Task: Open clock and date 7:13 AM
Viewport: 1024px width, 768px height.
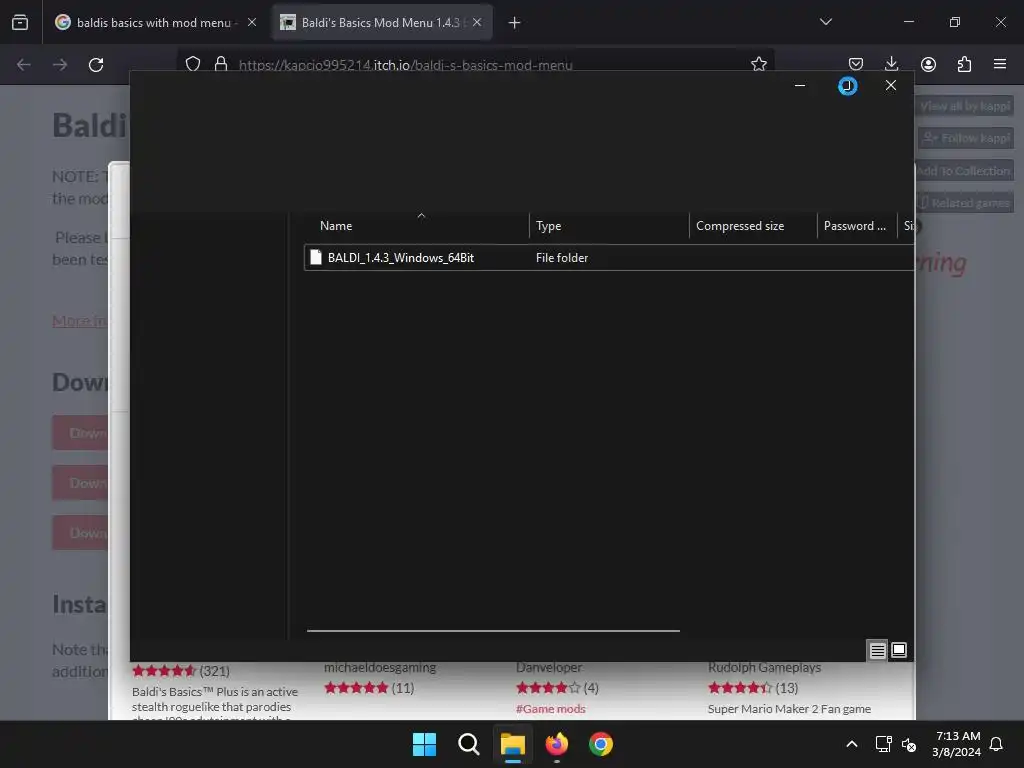Action: click(957, 744)
